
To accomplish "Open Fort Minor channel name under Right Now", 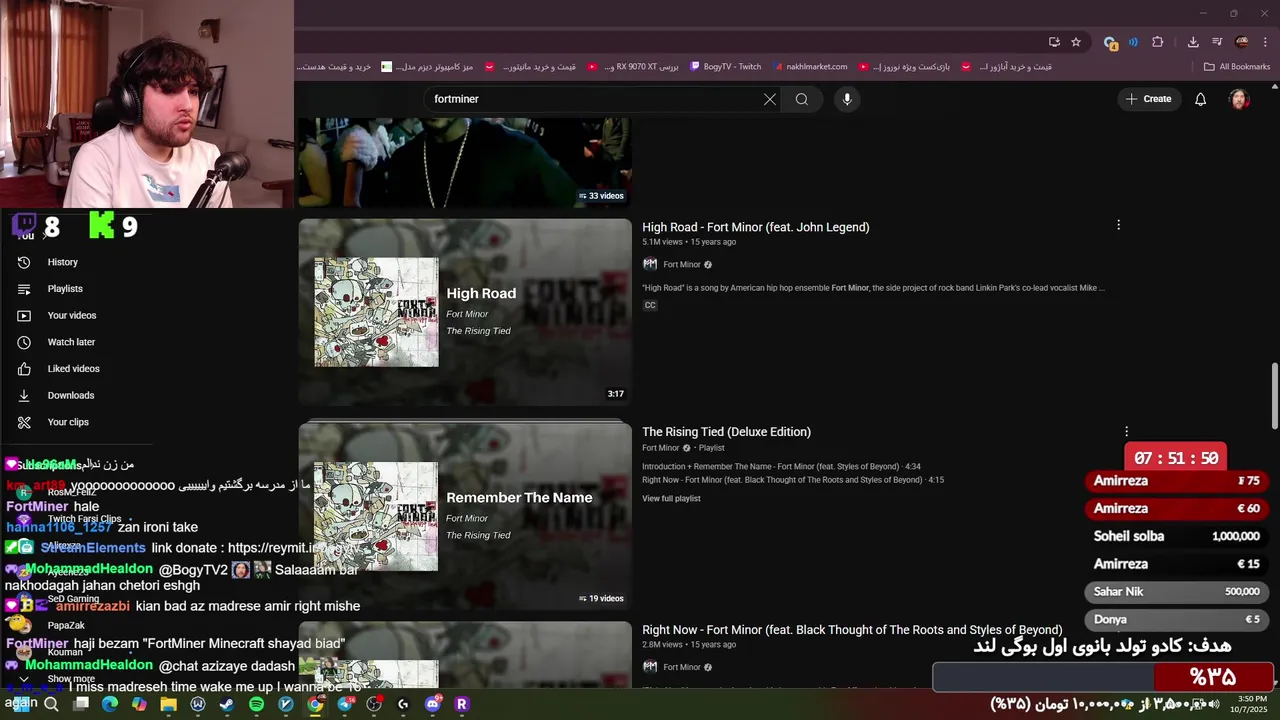I will [682, 667].
